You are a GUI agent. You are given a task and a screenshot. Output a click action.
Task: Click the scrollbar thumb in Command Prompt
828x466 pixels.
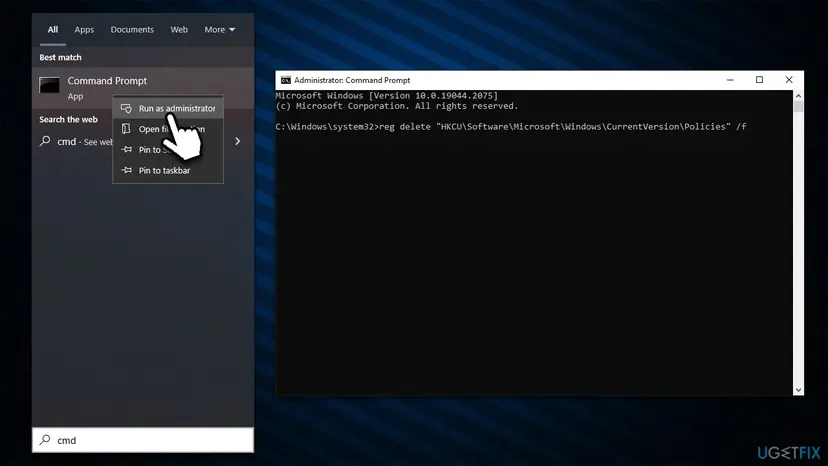click(x=798, y=106)
